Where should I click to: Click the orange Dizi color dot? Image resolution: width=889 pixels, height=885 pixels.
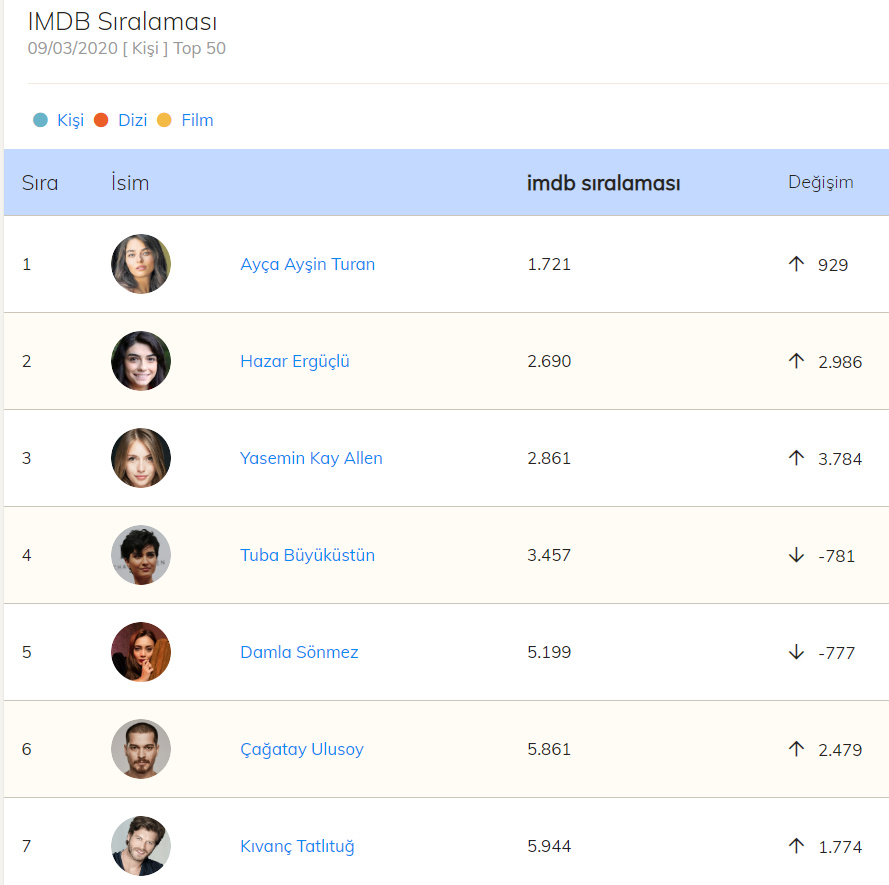101,120
